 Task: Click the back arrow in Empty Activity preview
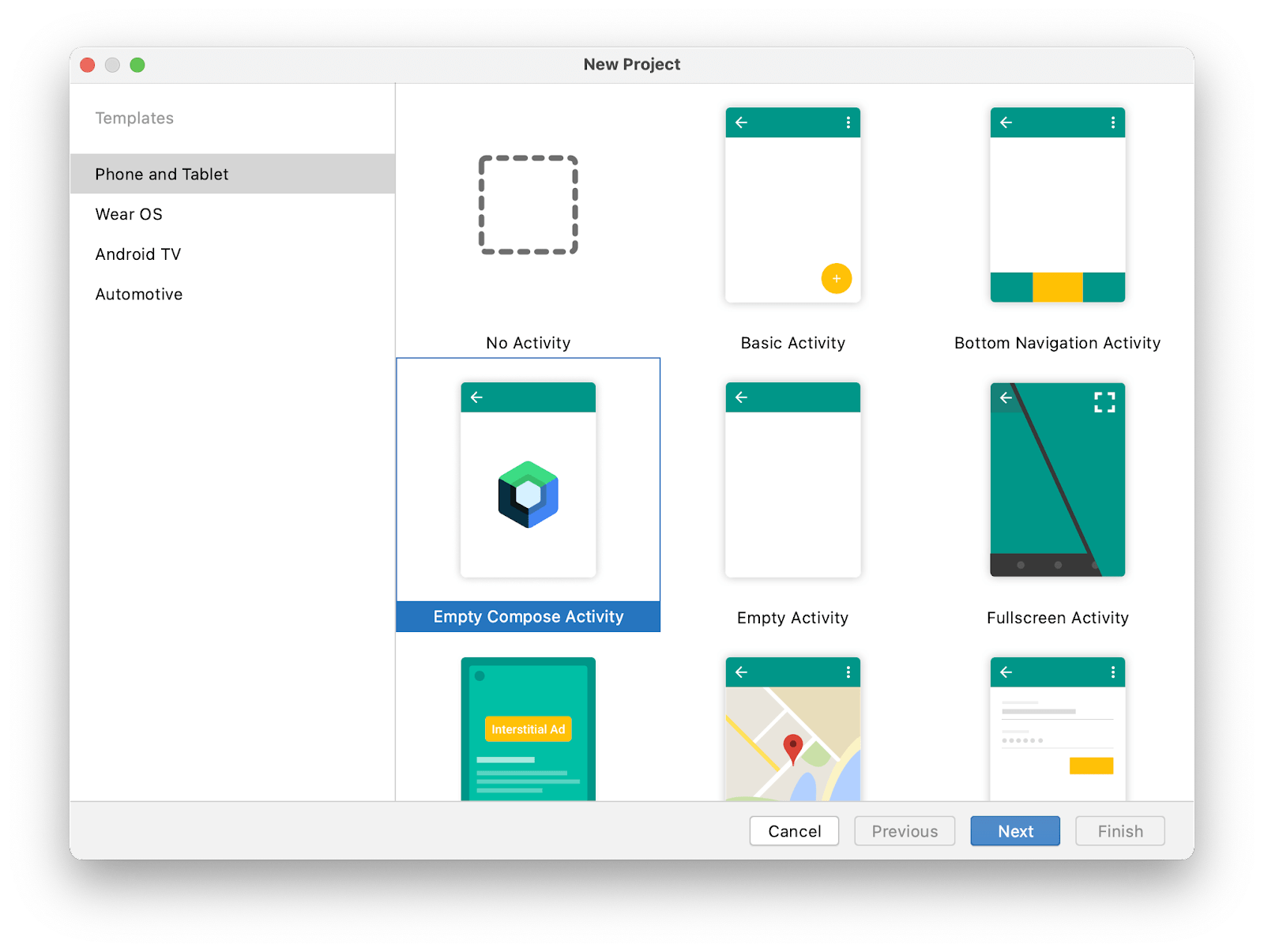741,397
